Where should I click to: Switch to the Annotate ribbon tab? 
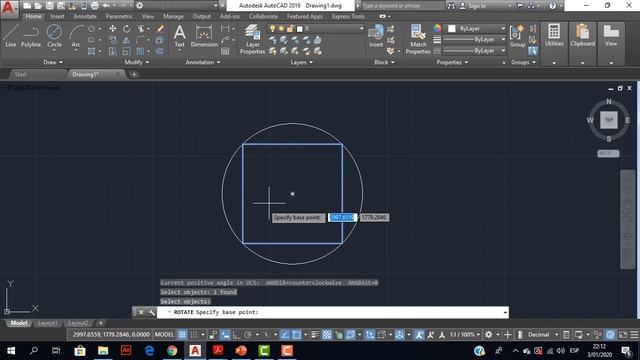(85, 16)
